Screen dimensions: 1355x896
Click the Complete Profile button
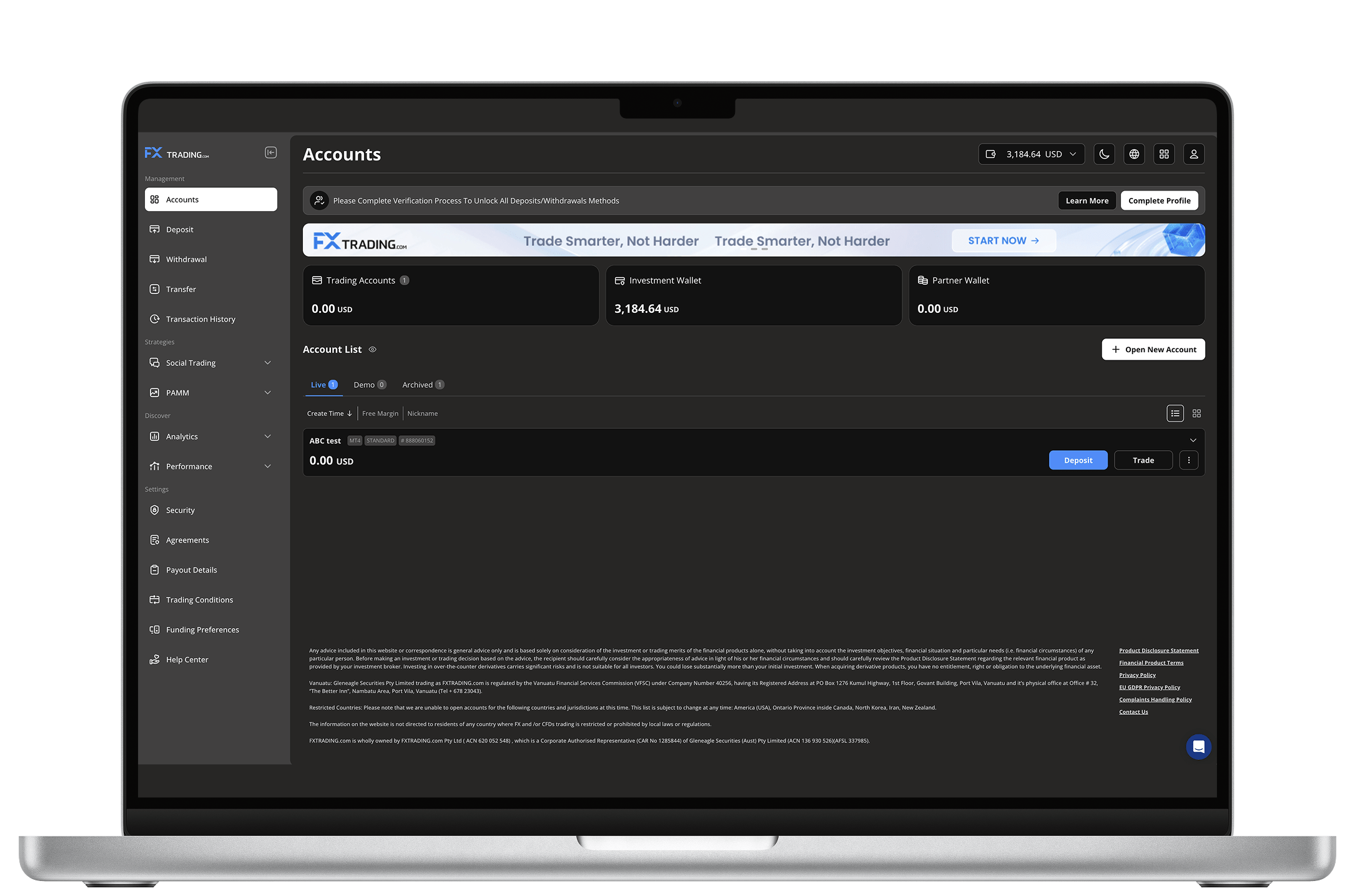1159,200
